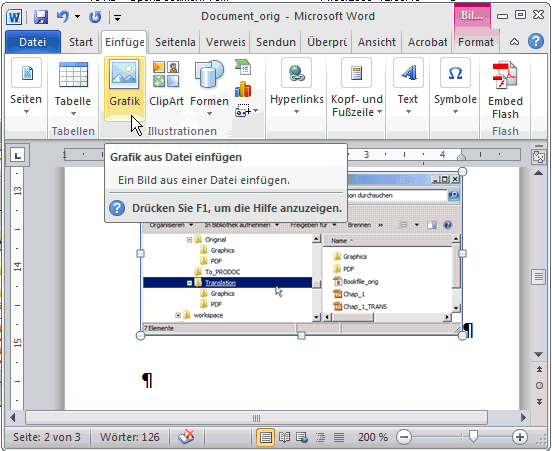Viewport: 552px width, 451px height.
Task: Toggle the ruler display button above scrollbar
Action: click(x=539, y=157)
